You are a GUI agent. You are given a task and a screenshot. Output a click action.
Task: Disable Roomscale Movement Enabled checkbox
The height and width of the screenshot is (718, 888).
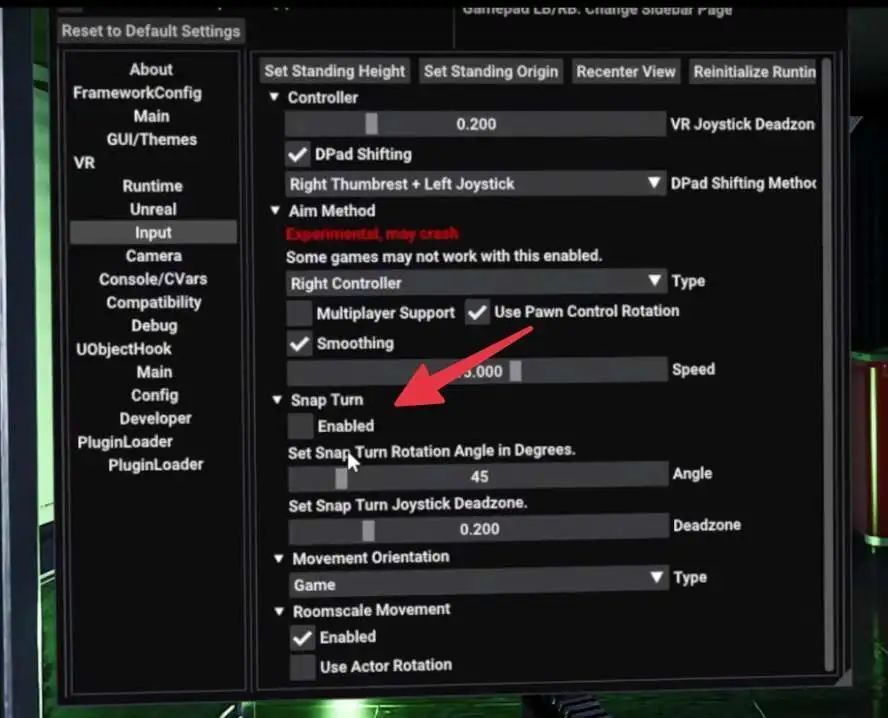(303, 637)
